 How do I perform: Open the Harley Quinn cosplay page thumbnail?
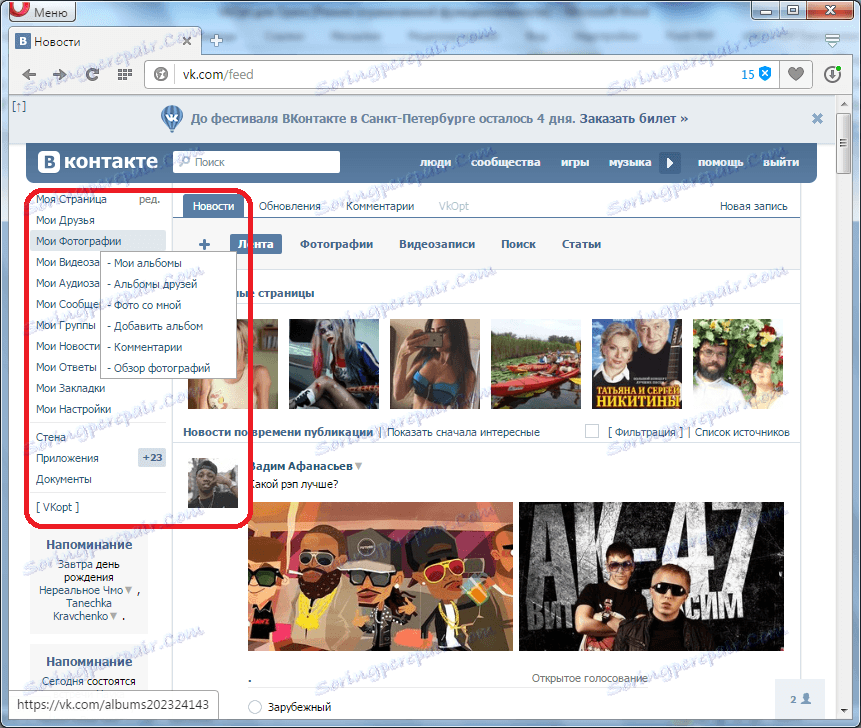334,364
